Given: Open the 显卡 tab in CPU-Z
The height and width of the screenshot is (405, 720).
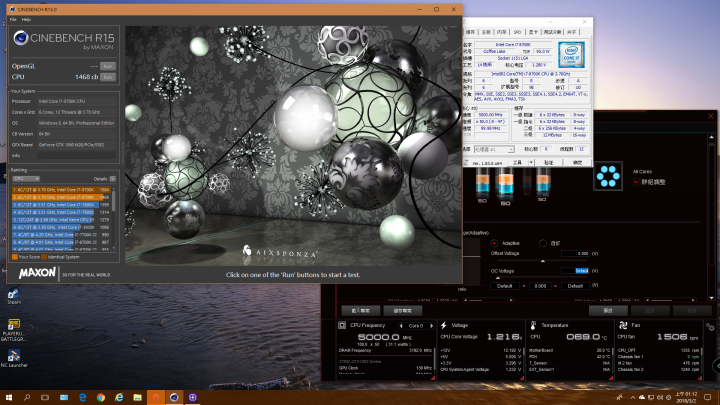Looking at the screenshot, I should click(x=533, y=32).
